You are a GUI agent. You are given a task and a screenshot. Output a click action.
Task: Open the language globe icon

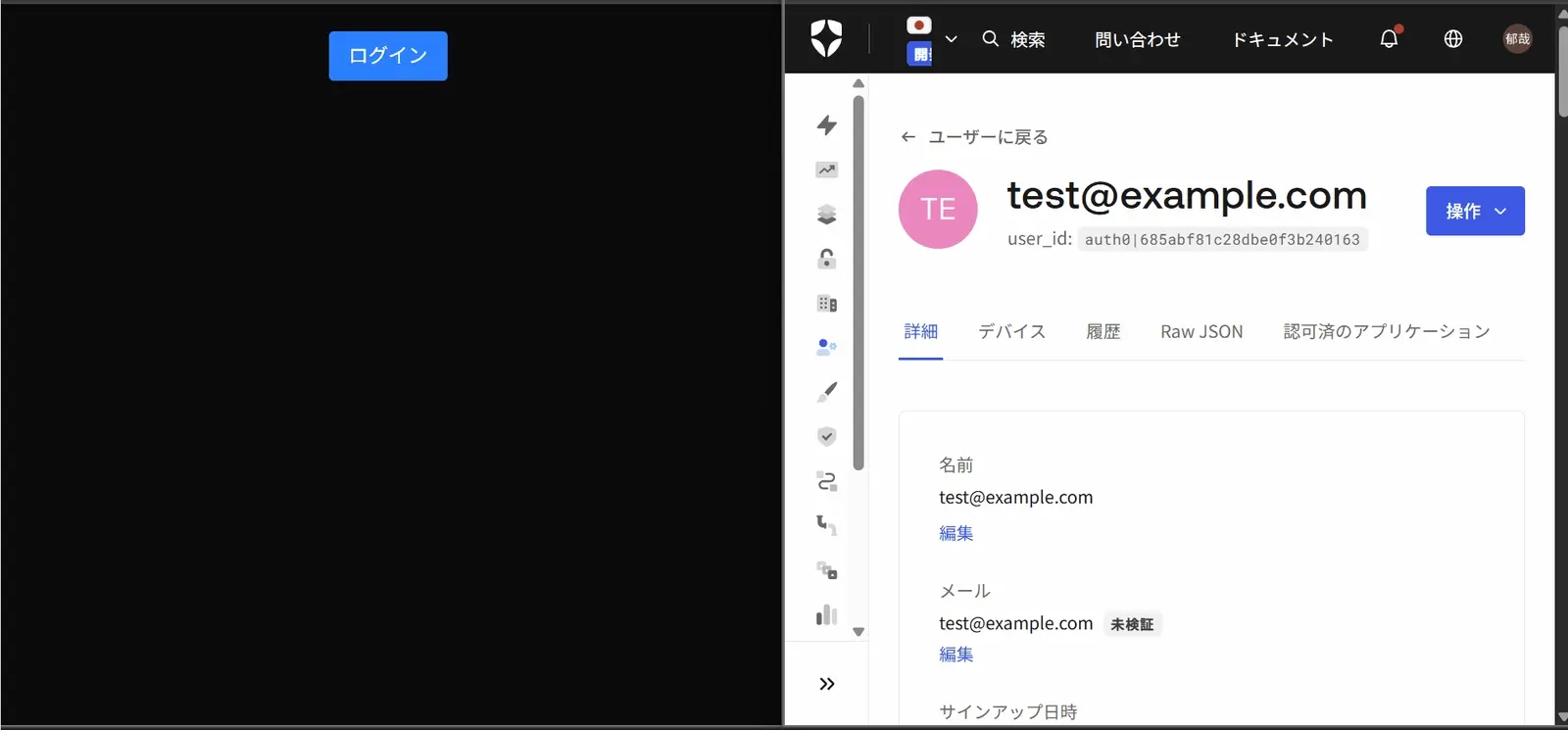coord(1453,39)
